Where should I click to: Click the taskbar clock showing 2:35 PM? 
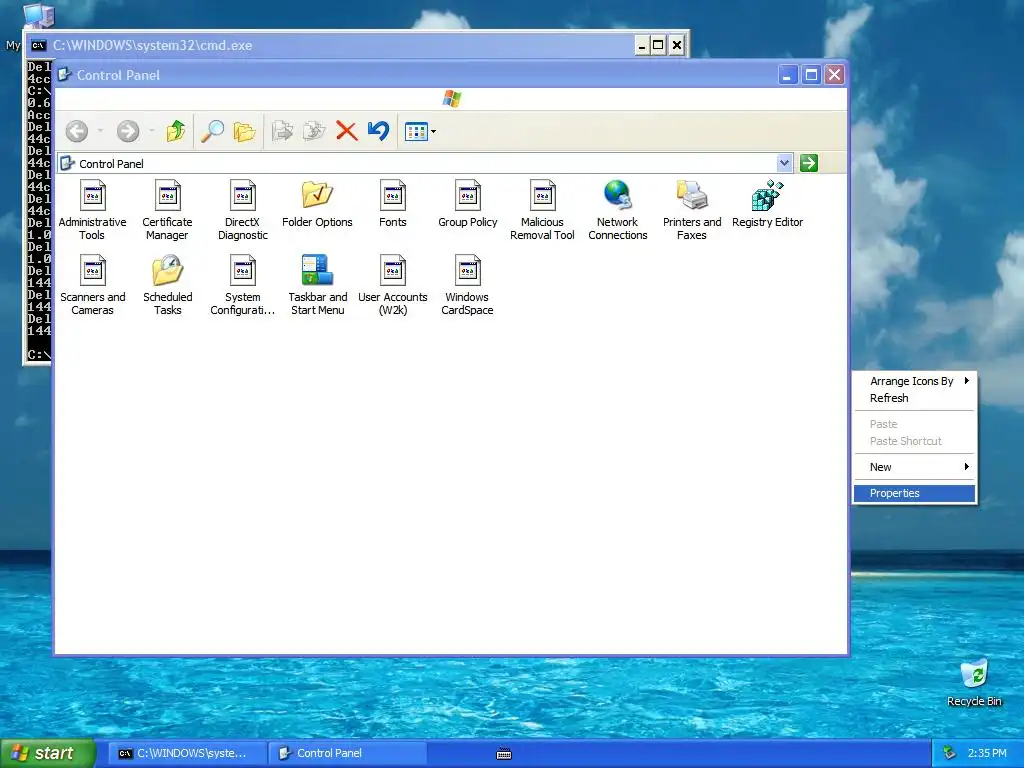pos(987,753)
